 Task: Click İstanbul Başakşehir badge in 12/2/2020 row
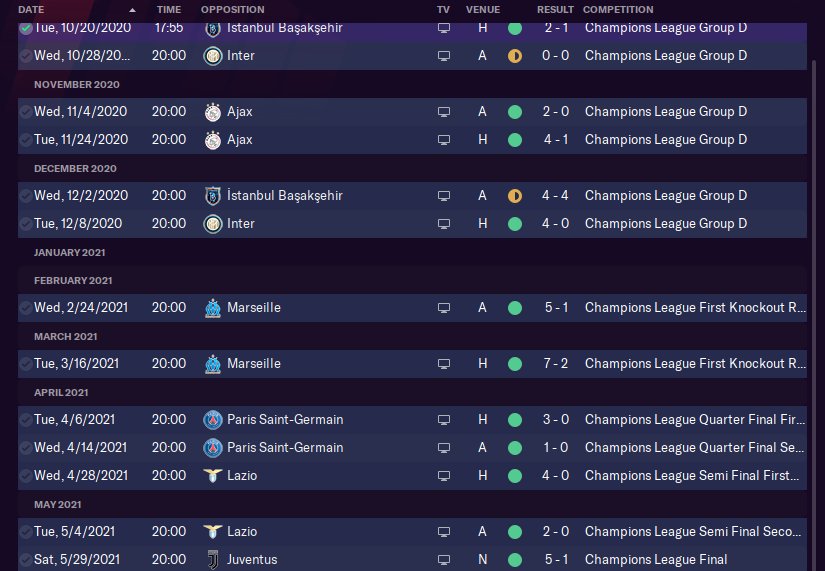211,196
